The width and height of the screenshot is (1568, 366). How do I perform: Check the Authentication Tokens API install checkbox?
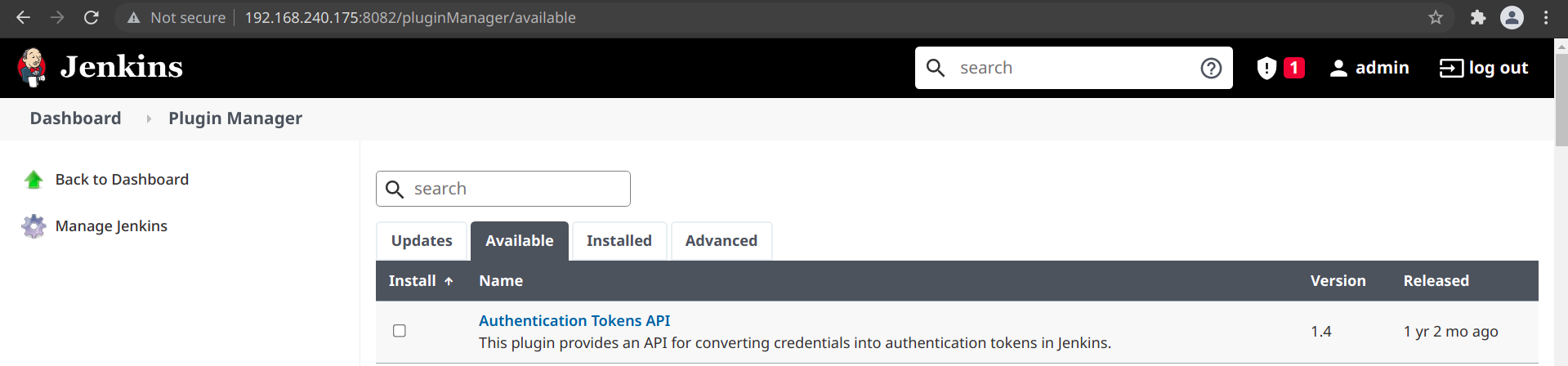(x=400, y=331)
